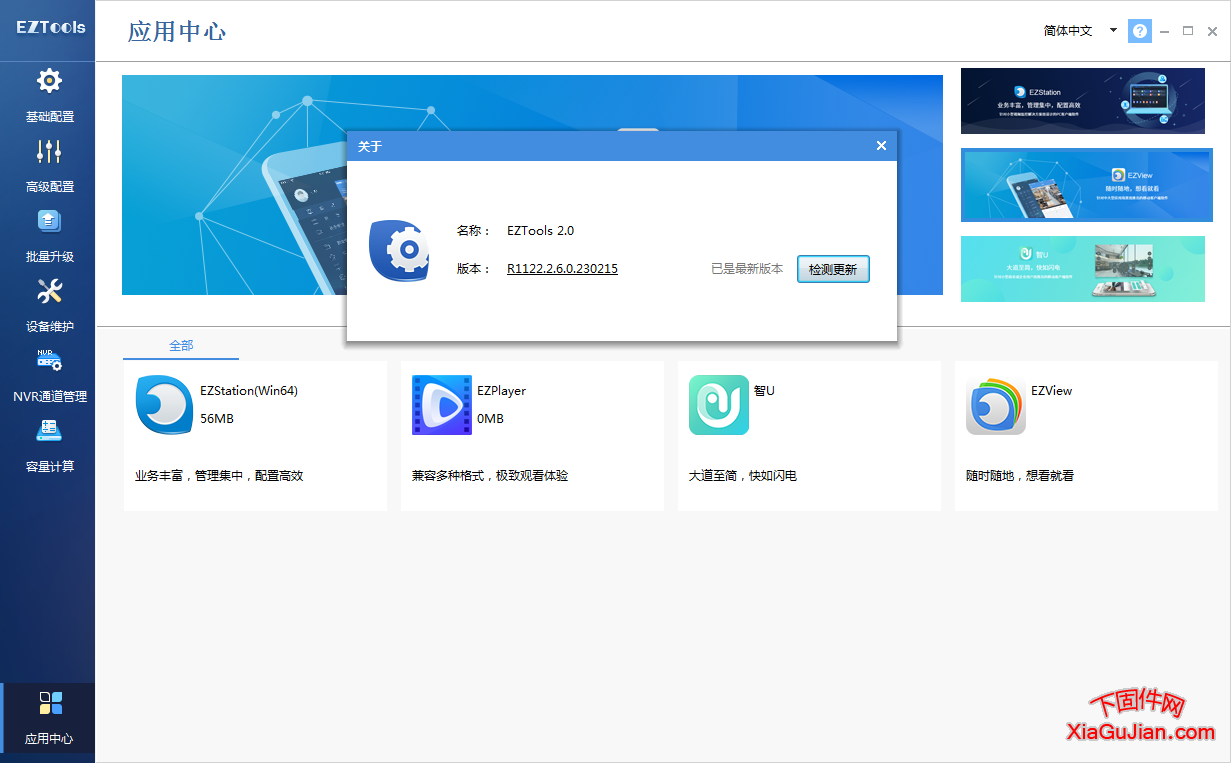Click 随时随地，想看就看 description
This screenshot has width=1231, height=763.
click(1020, 476)
